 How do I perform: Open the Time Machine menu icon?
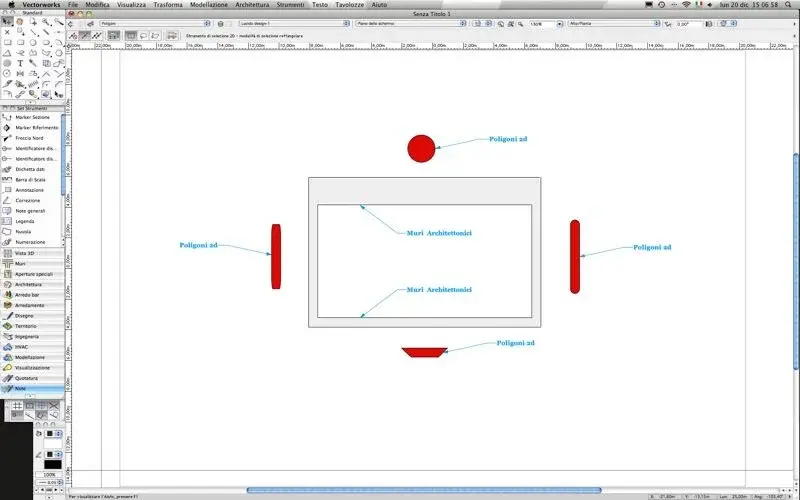point(662,5)
